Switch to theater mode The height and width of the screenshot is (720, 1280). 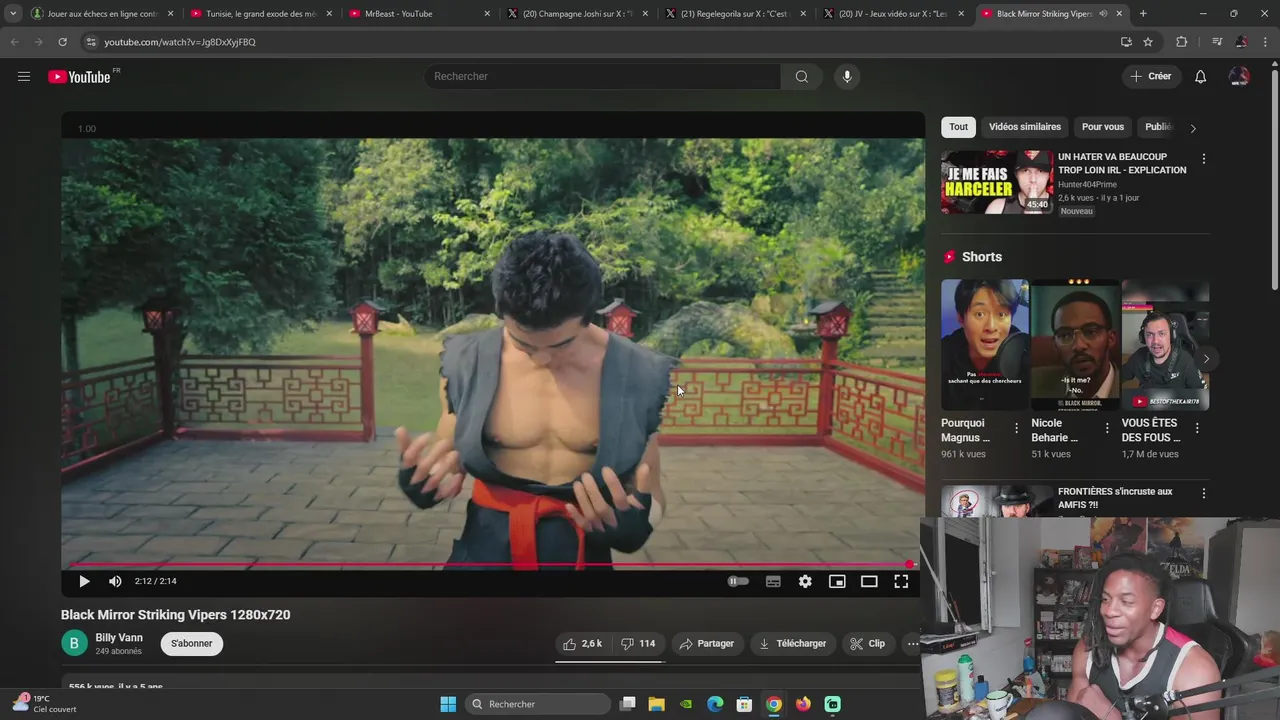(869, 581)
